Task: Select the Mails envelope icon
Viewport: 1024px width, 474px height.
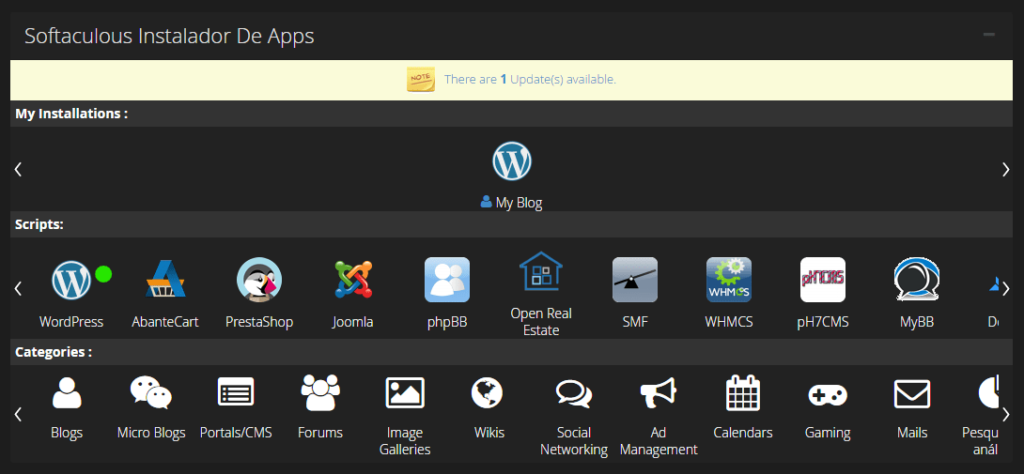Action: (912, 394)
